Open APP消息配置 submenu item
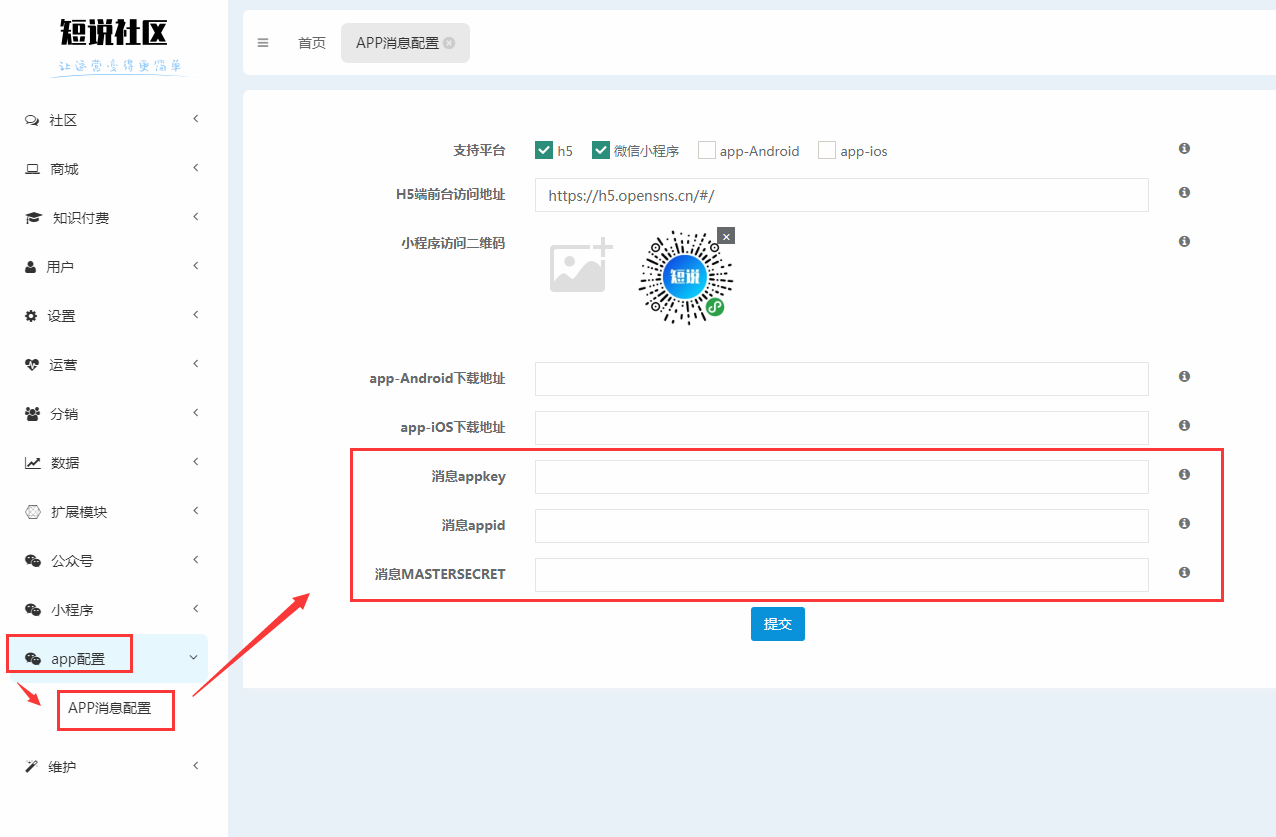The image size is (1276, 837). [x=110, y=708]
